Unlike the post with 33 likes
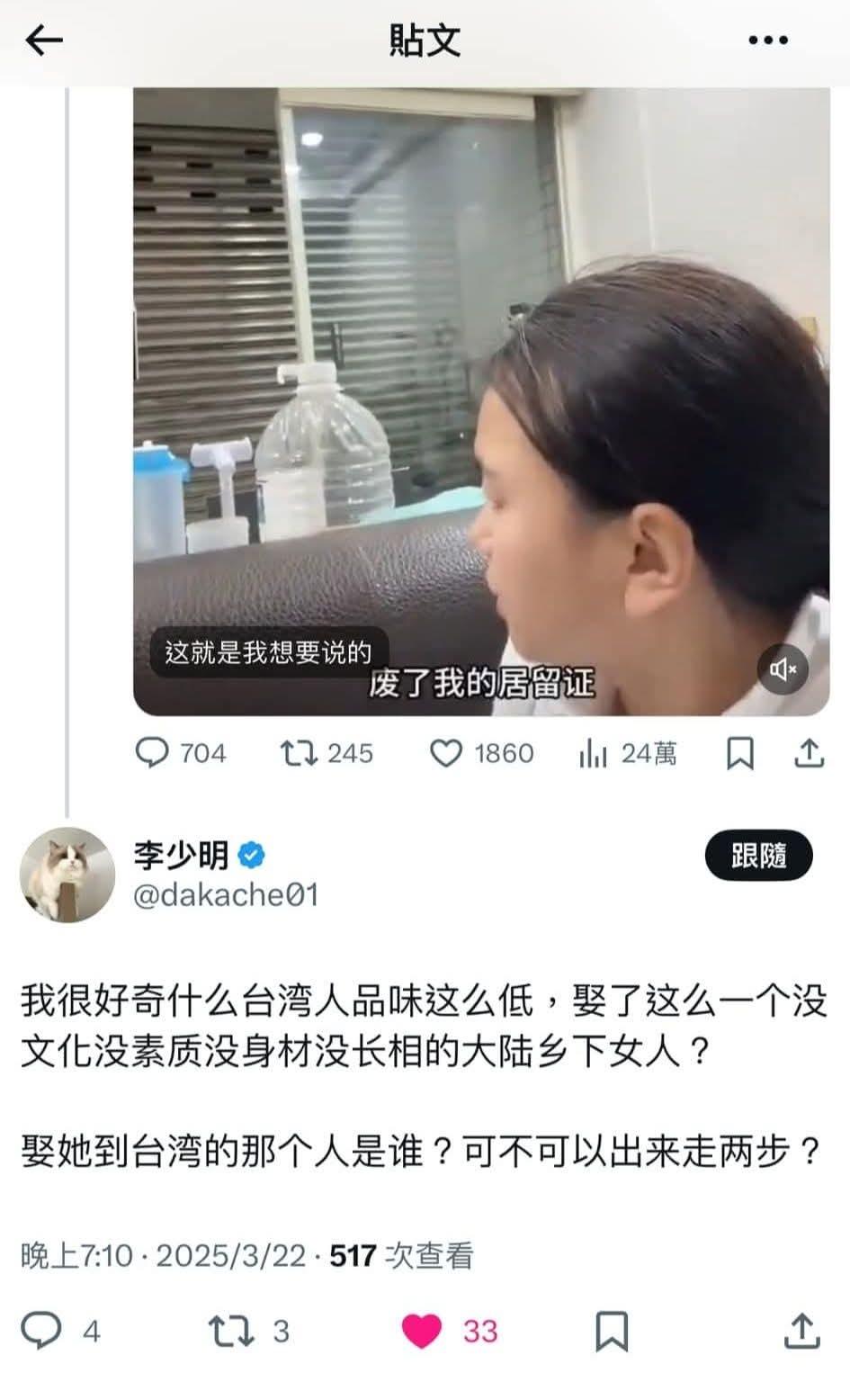This screenshot has width=850, height=1400. [x=449, y=1331]
